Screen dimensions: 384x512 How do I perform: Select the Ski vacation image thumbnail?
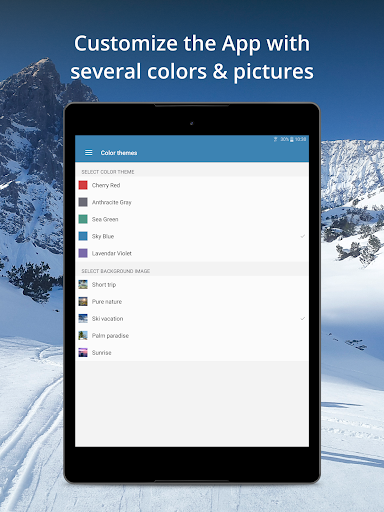[x=83, y=318]
